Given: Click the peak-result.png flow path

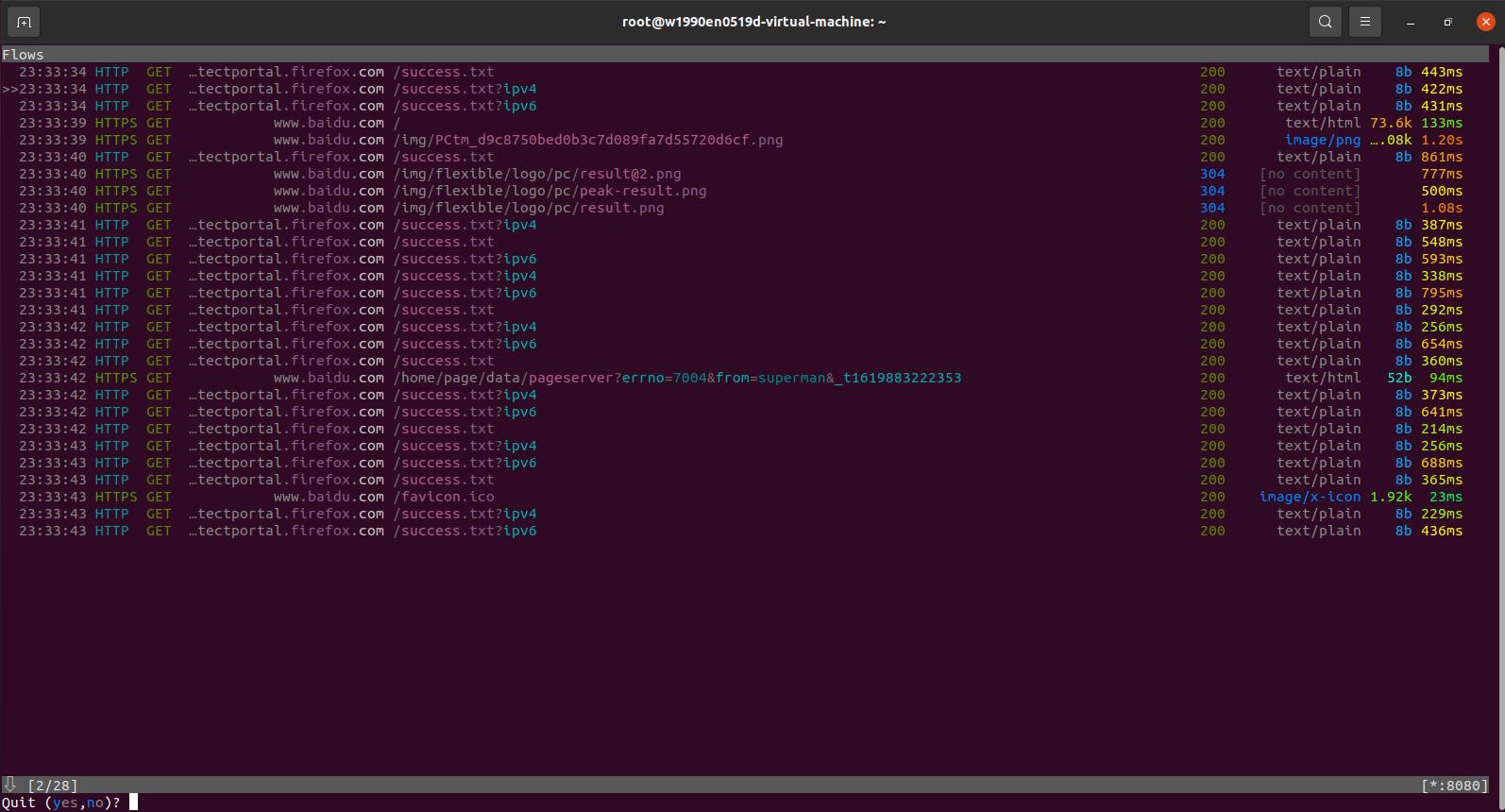Looking at the screenshot, I should (550, 191).
